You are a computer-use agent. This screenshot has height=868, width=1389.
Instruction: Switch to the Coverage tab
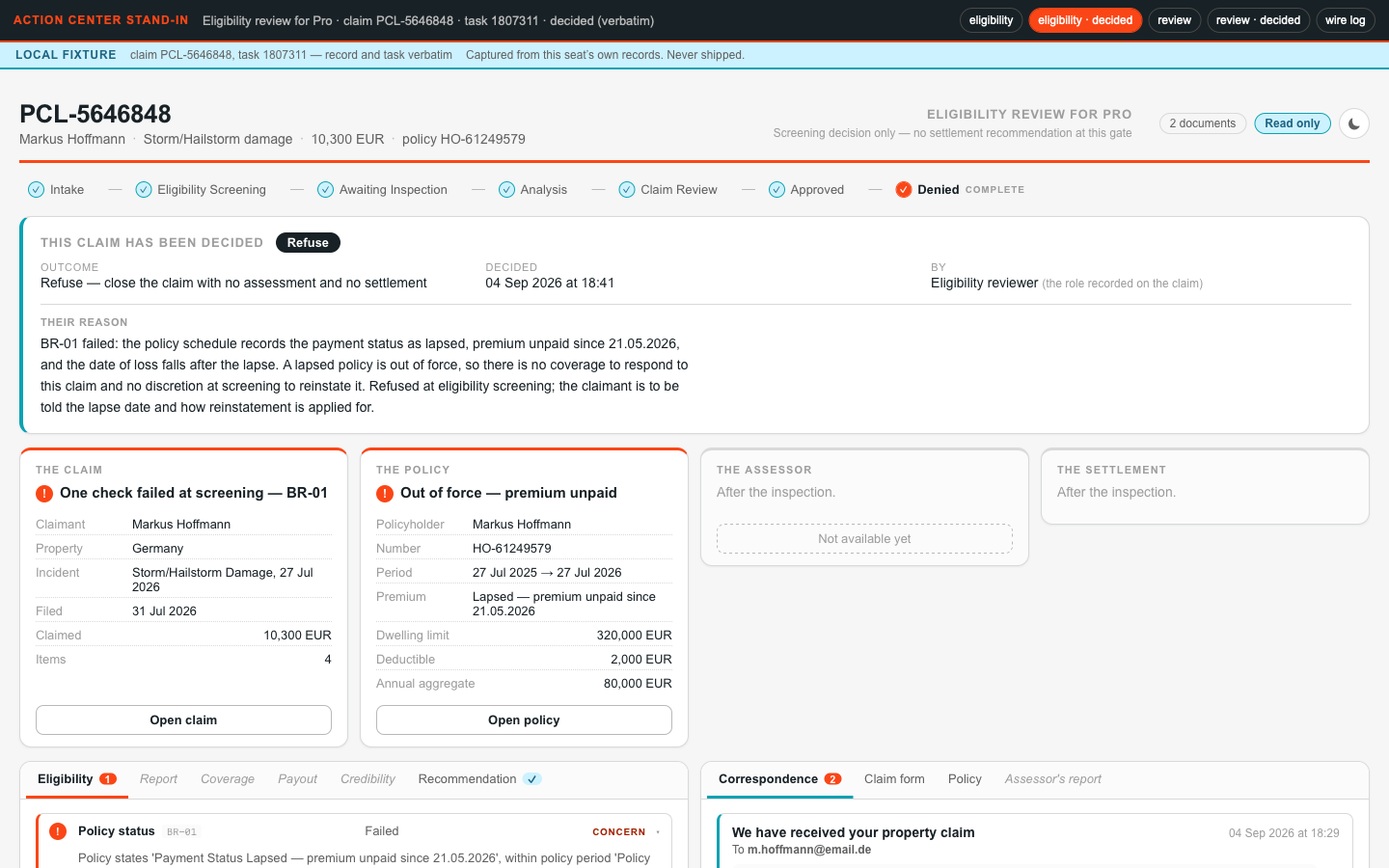(228, 779)
